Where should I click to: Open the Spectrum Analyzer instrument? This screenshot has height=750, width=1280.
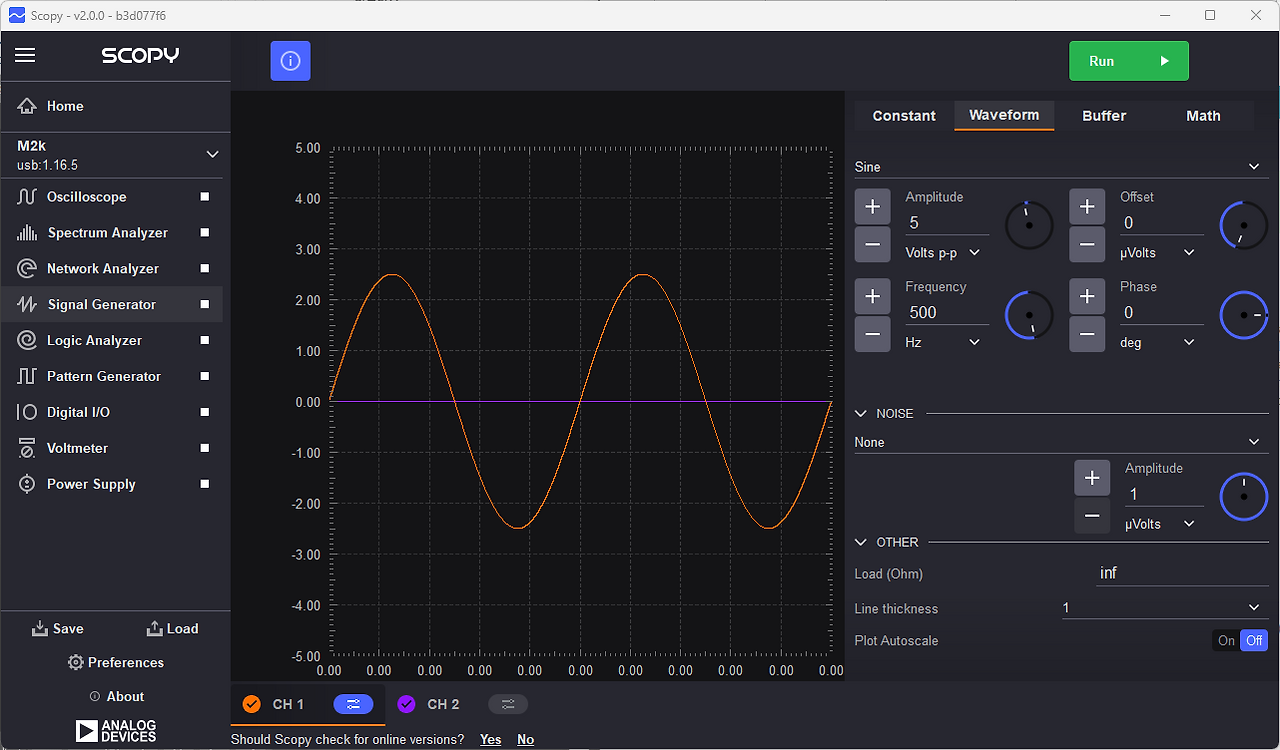[111, 233]
